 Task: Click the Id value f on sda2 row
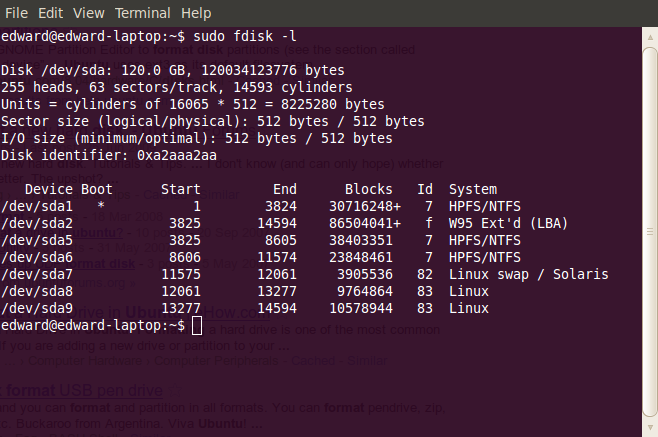tap(429, 223)
